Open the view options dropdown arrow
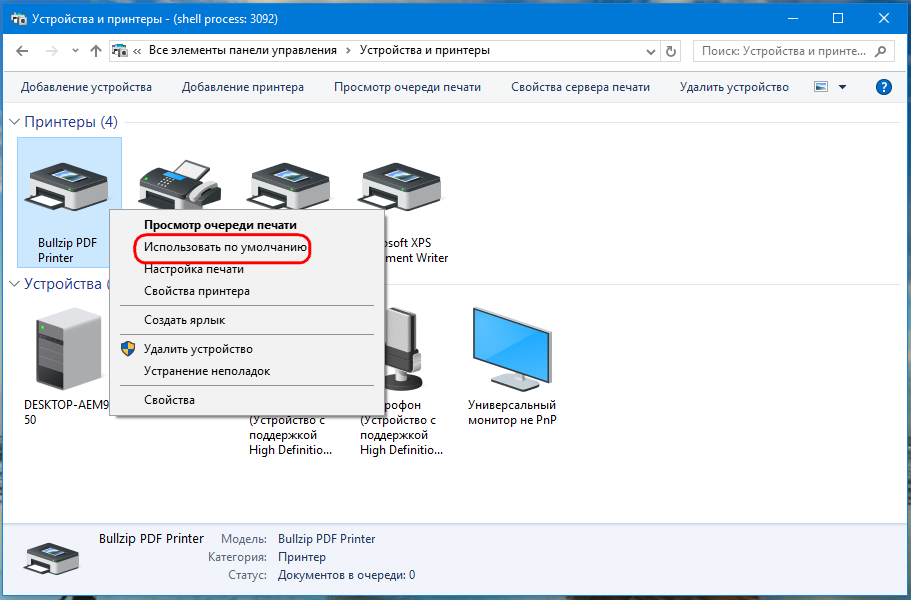The width and height of the screenshot is (911, 600). pos(842,87)
